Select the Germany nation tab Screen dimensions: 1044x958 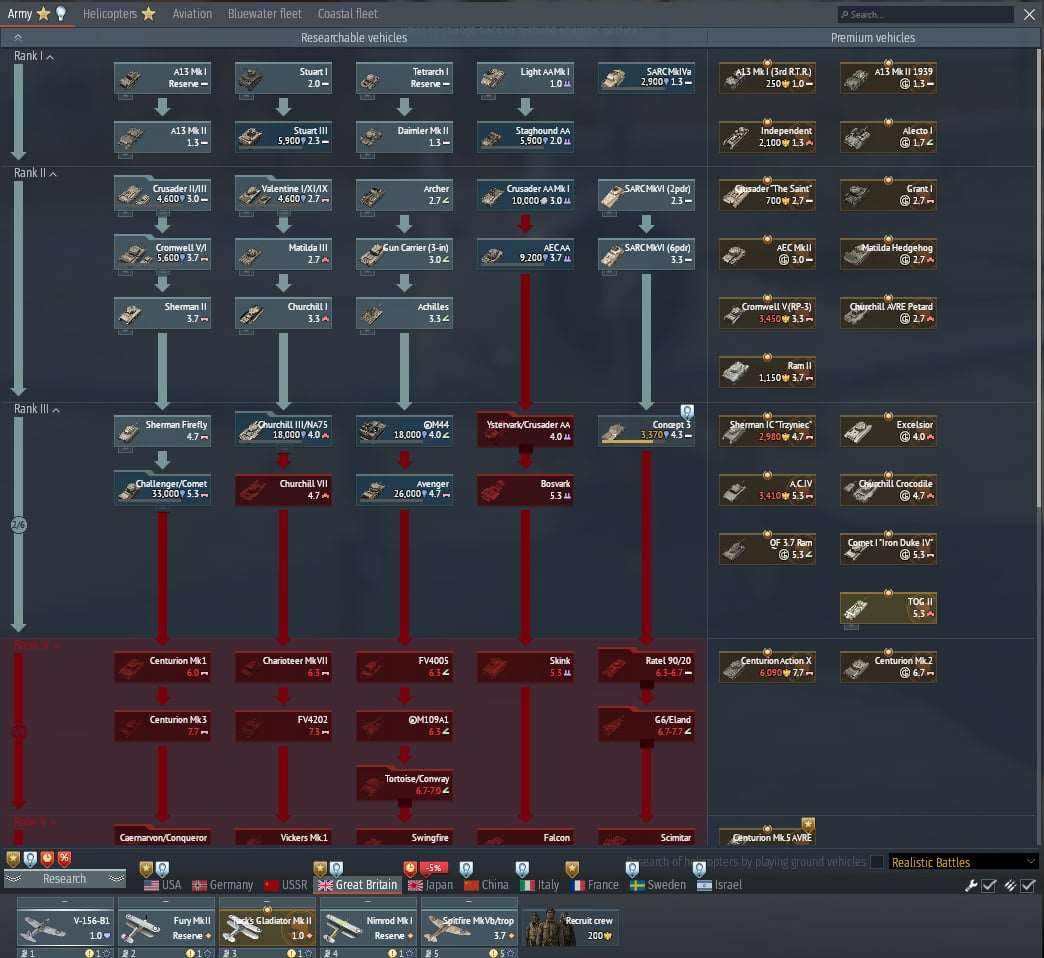coord(222,885)
